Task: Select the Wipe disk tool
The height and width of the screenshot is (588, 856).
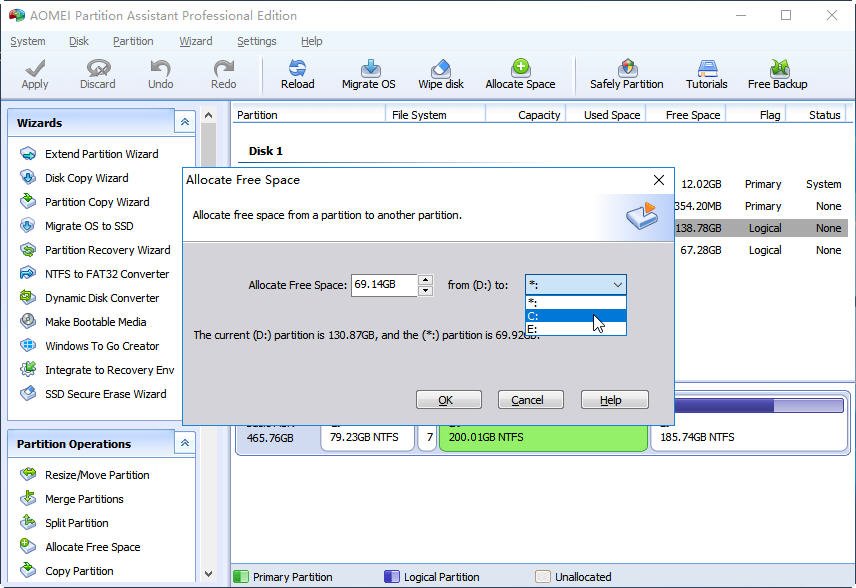Action: (441, 74)
